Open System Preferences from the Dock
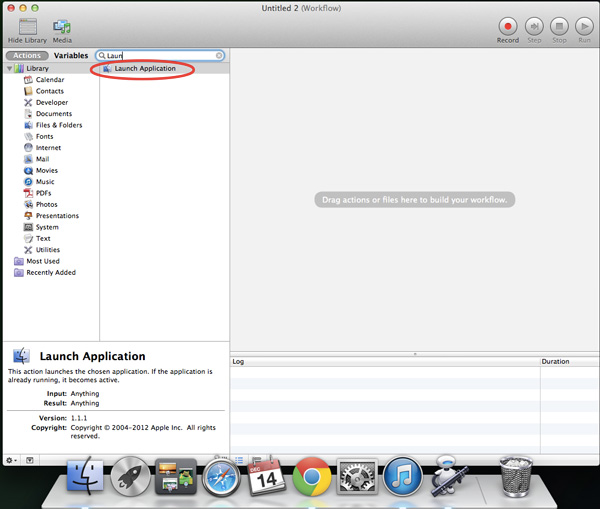The width and height of the screenshot is (600, 509). [x=357, y=477]
